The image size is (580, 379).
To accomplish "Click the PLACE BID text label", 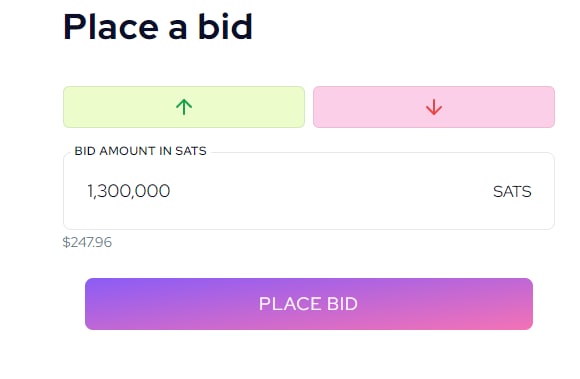I will 308,304.
